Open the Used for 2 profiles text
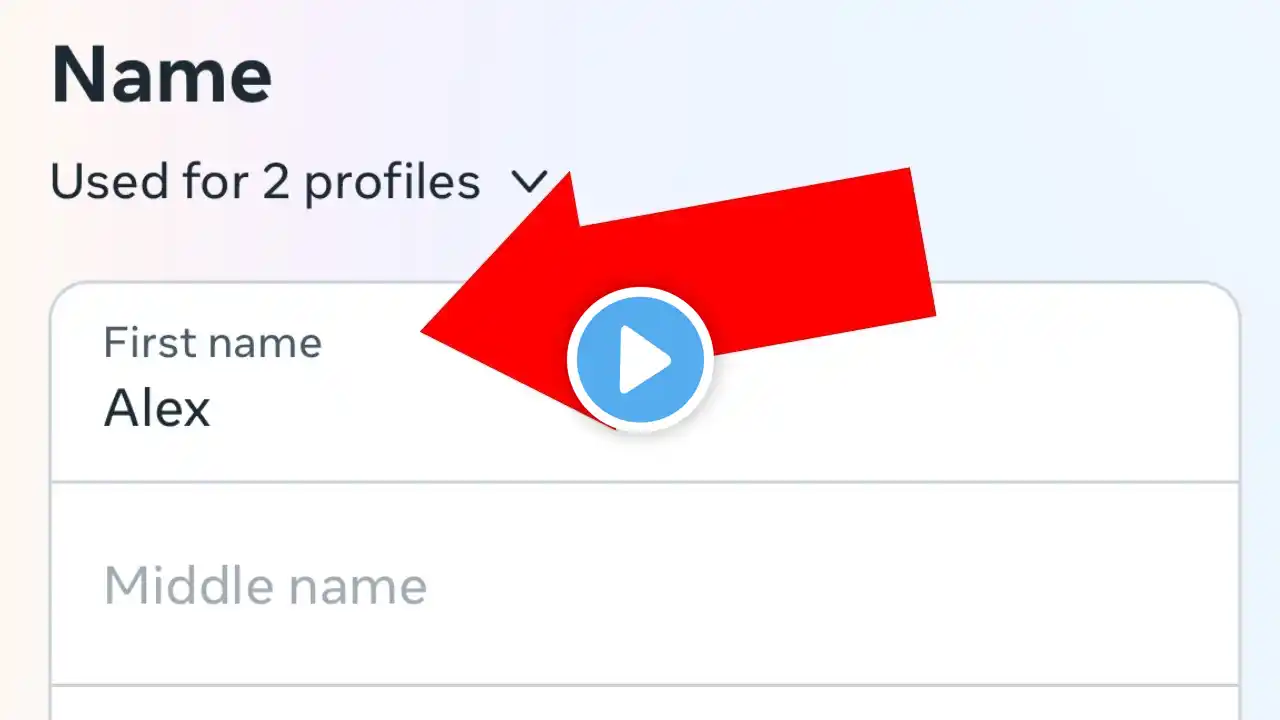The height and width of the screenshot is (720, 1280). click(x=265, y=183)
